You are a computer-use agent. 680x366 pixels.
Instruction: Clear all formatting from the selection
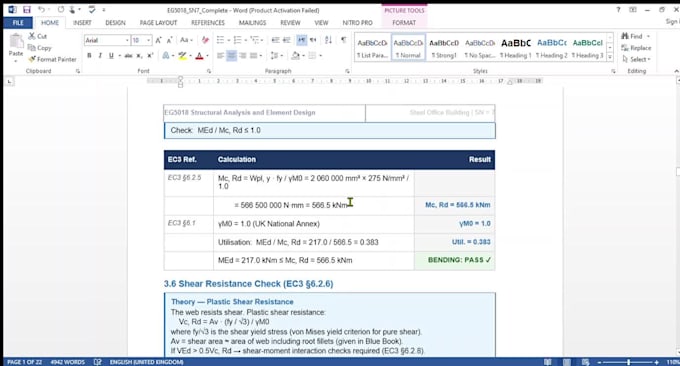click(205, 40)
